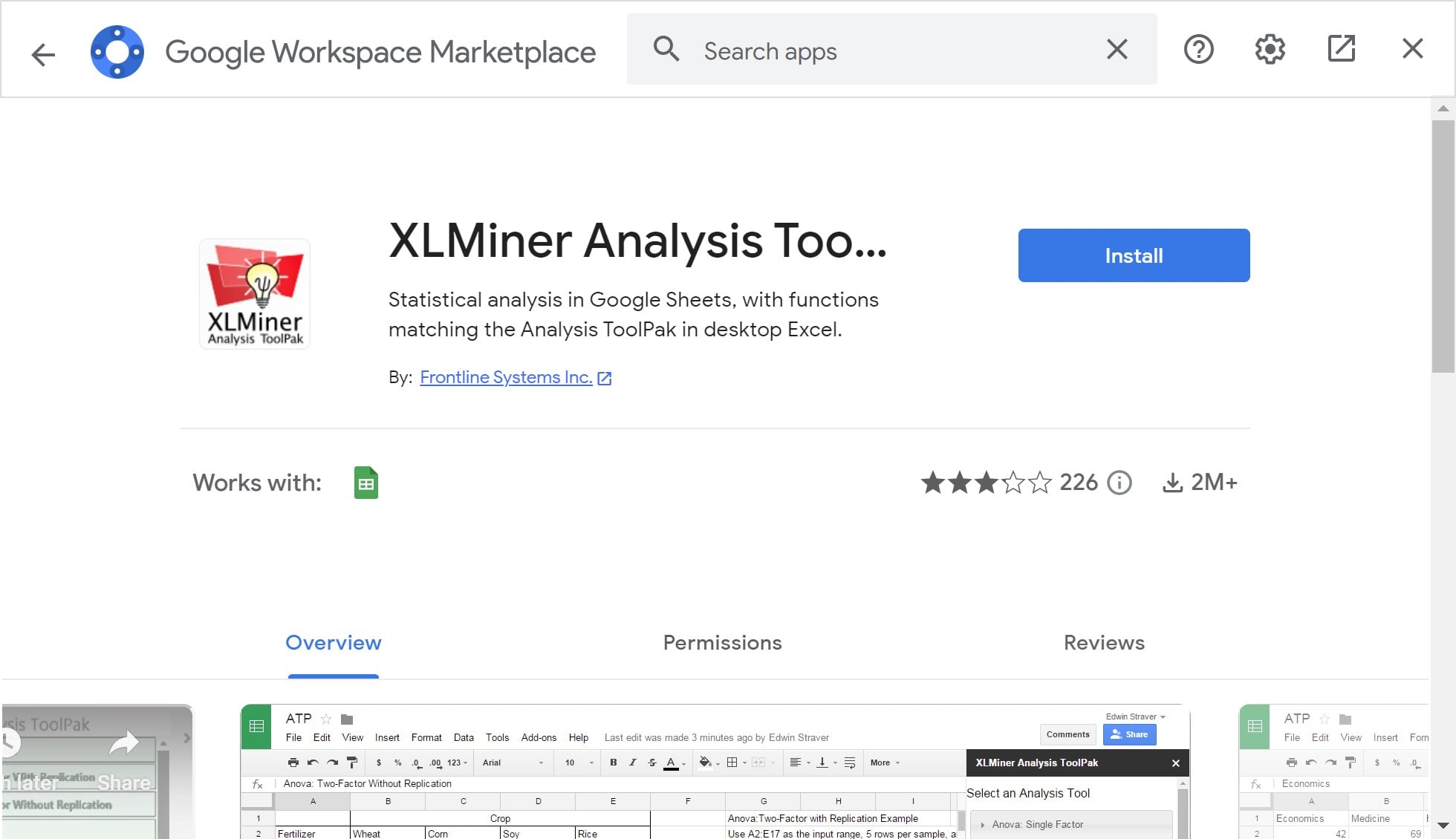The width and height of the screenshot is (1456, 839).
Task: Click the 2M+ downloads icon
Action: (x=1172, y=483)
